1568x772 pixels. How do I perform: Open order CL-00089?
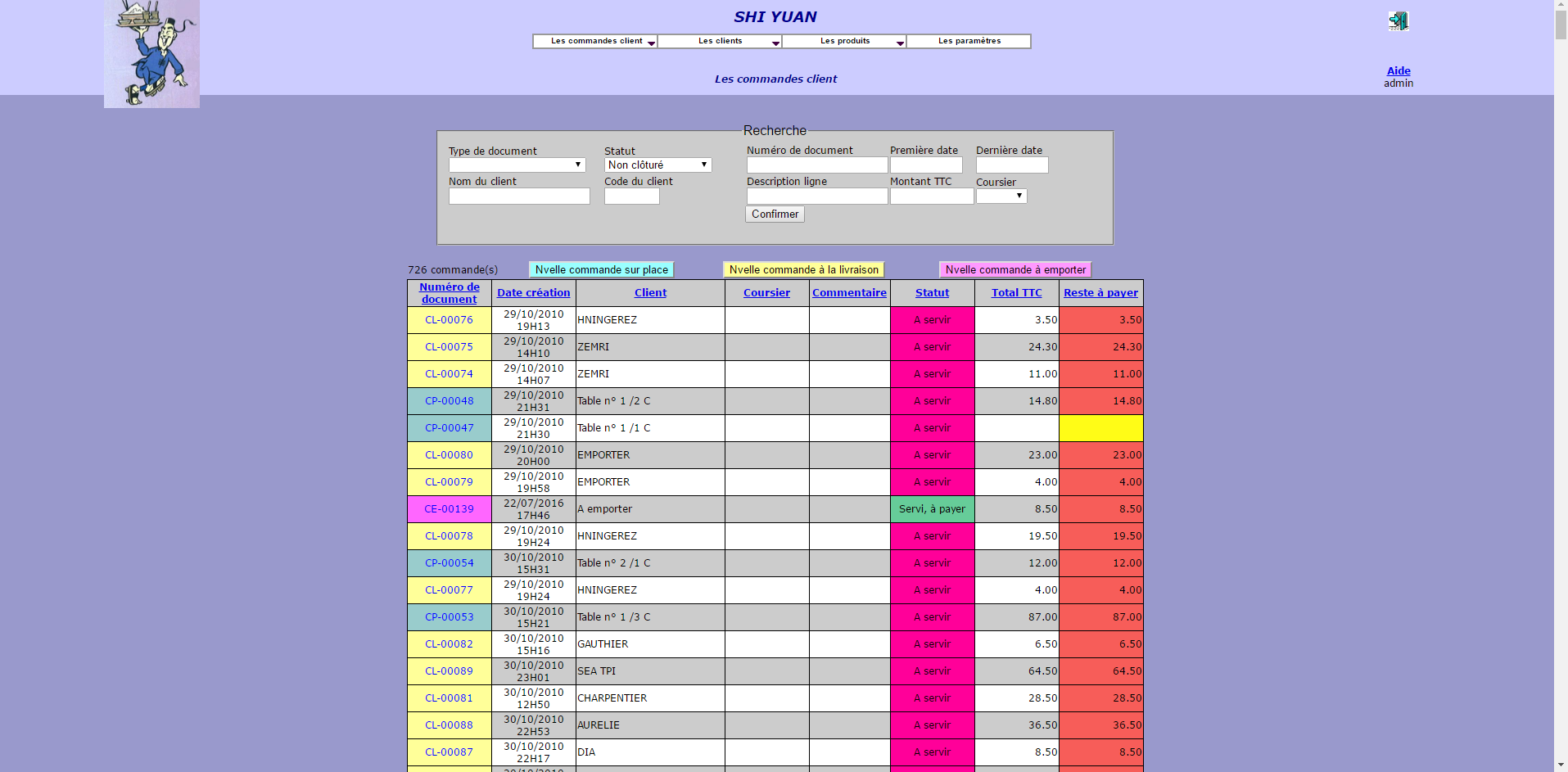(449, 671)
